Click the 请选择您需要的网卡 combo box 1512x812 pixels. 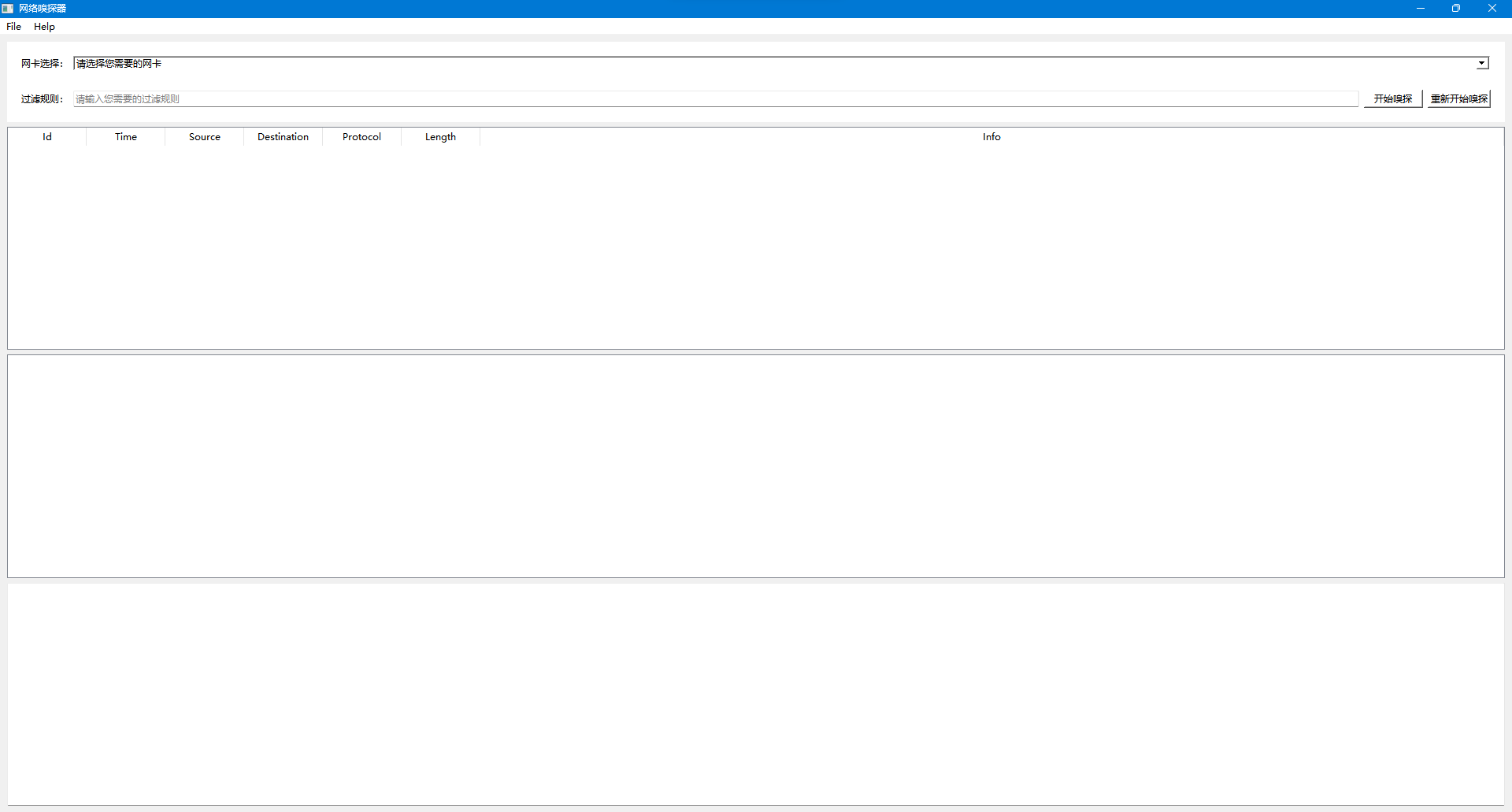point(781,64)
